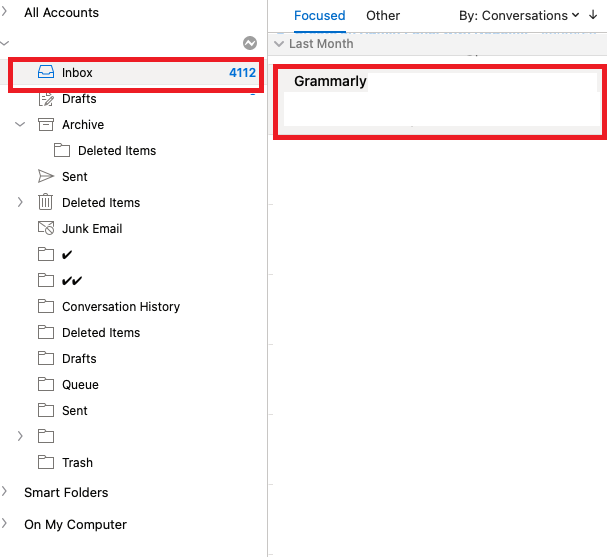Open the Inbox folder tray icon
This screenshot has height=557, width=607.
pyautogui.click(x=46, y=72)
